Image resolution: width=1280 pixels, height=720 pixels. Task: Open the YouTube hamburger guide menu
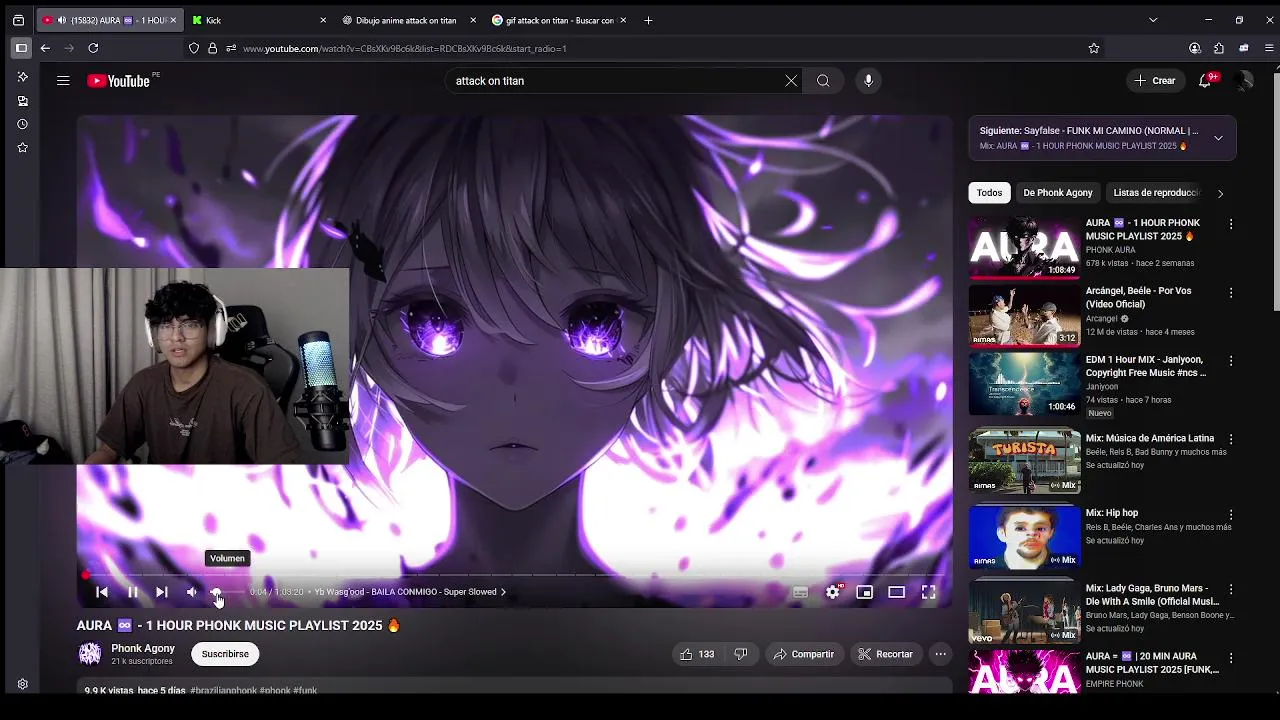pyautogui.click(x=63, y=81)
